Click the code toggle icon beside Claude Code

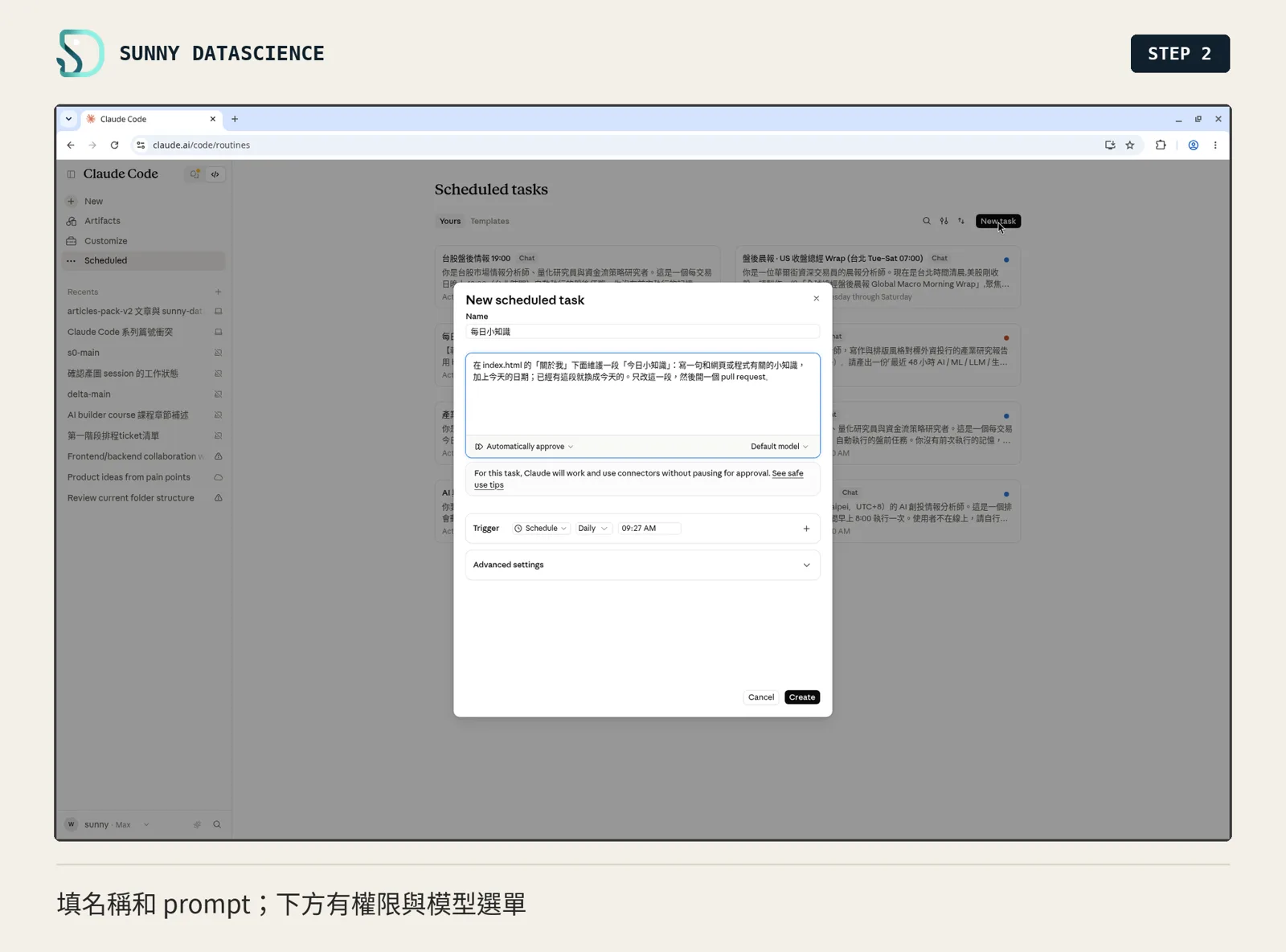point(215,174)
